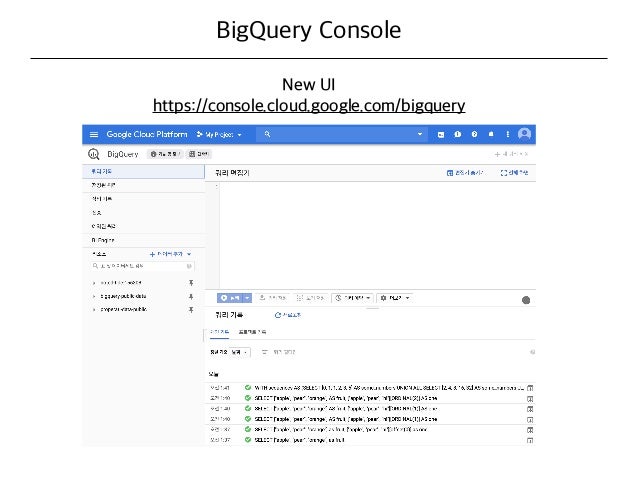The image size is (638, 479).
Task: Click the search magnifier icon in top bar
Action: (267, 134)
